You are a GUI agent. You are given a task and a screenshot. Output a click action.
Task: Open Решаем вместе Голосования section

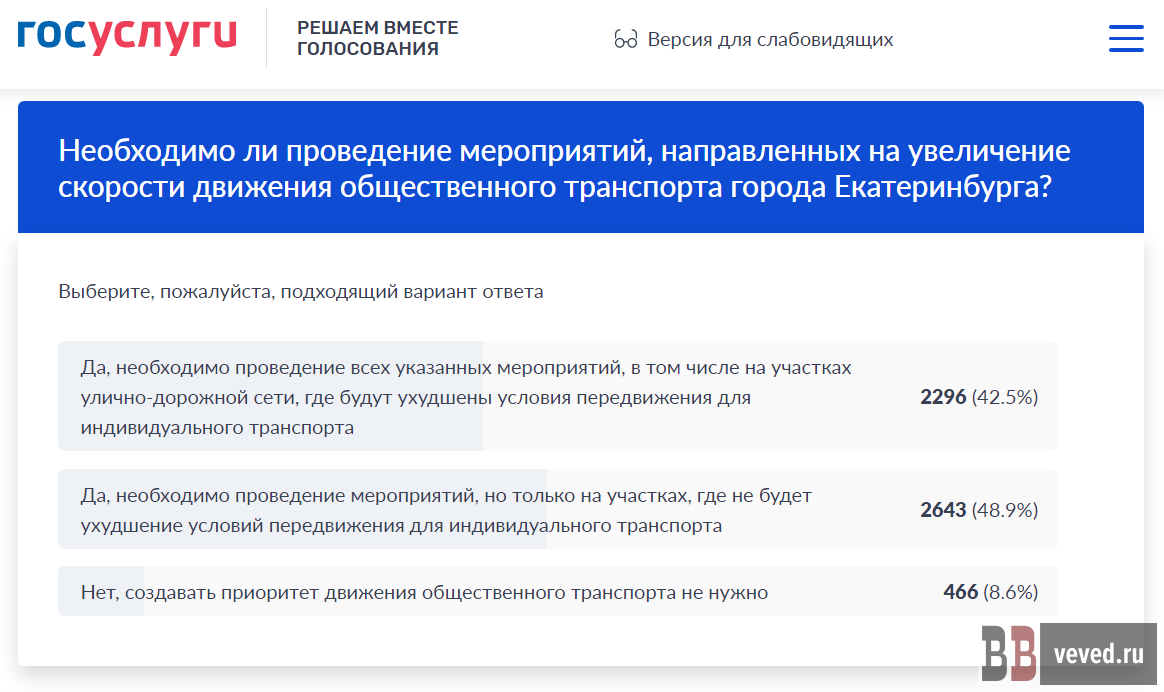tap(377, 38)
